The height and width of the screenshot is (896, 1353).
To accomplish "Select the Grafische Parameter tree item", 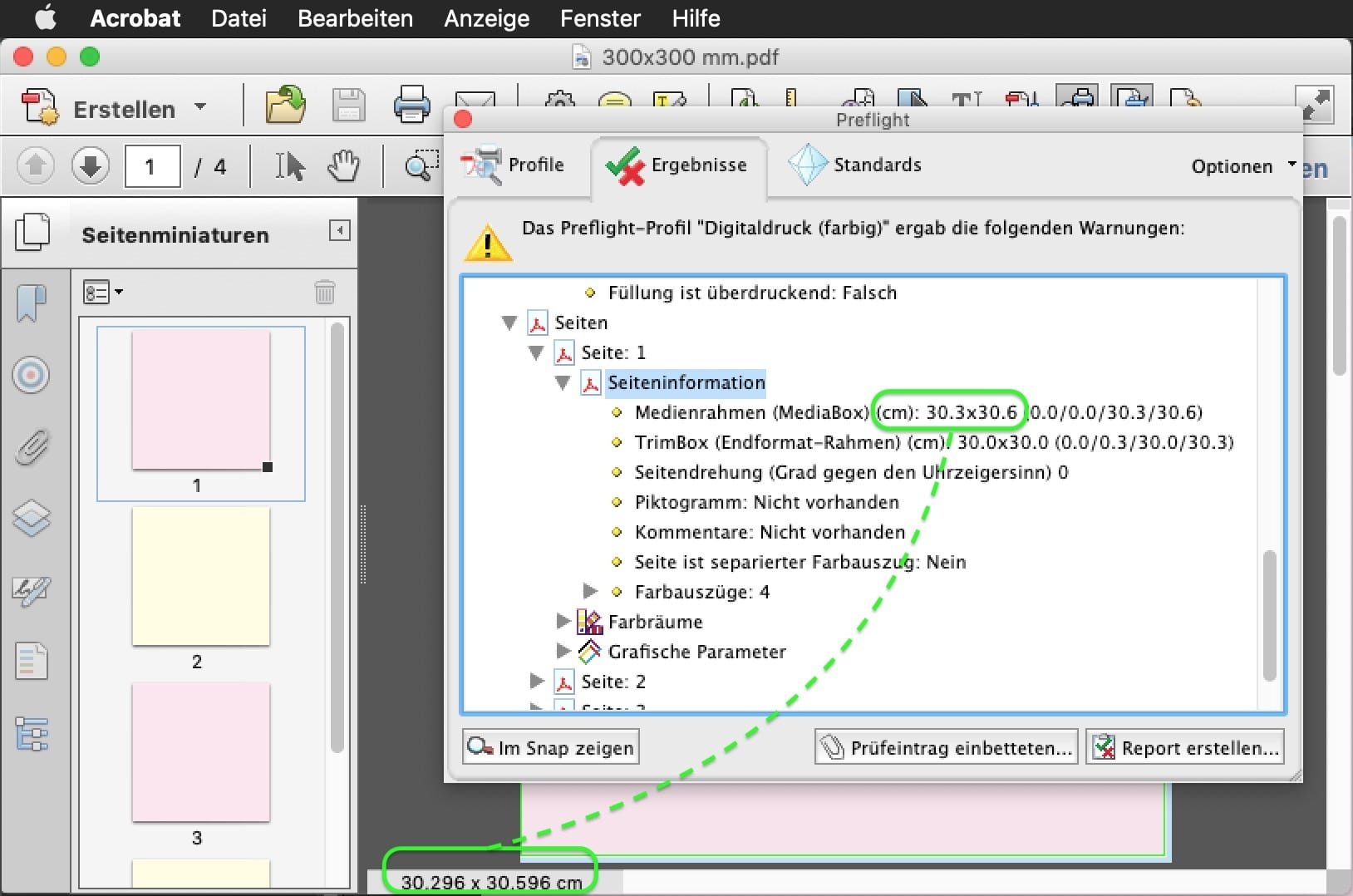I will [x=696, y=652].
